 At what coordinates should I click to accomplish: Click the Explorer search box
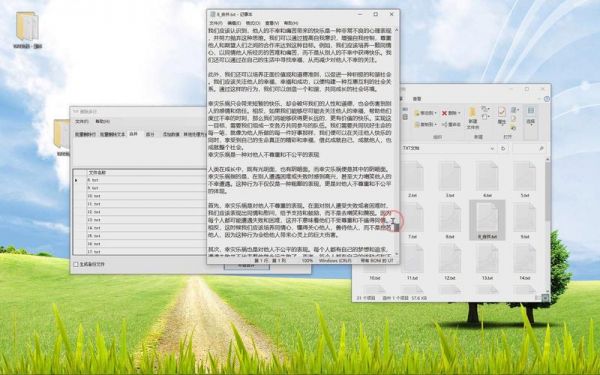pyautogui.click(x=530, y=148)
